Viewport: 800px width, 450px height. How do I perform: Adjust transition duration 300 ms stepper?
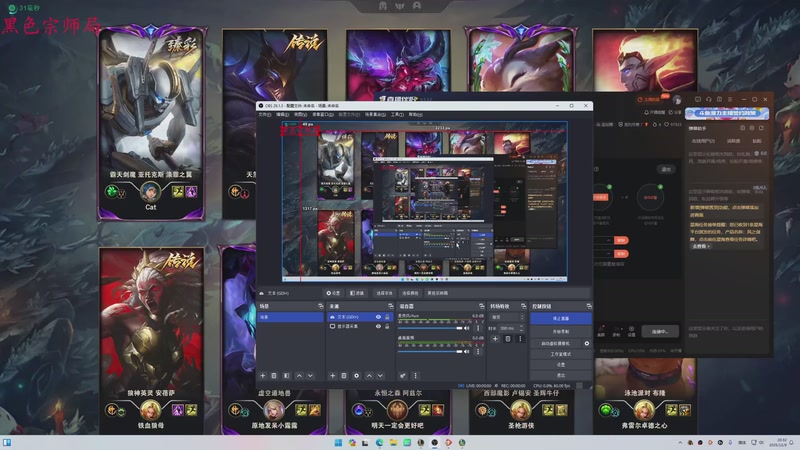point(521,328)
